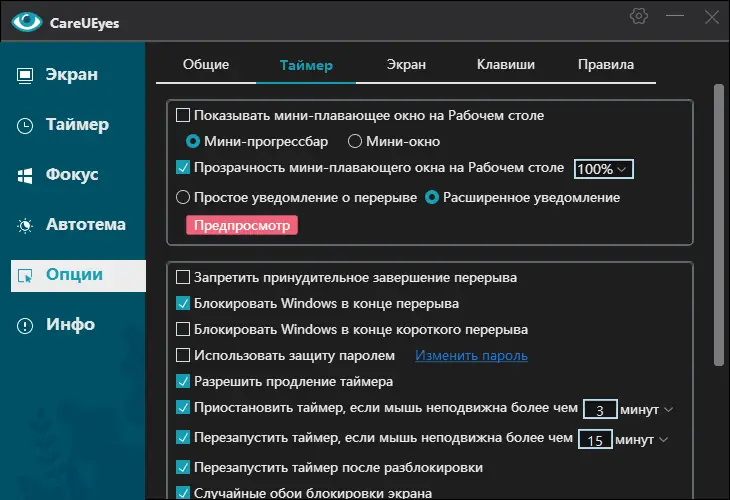This screenshot has height=500, width=730.
Task: Close the CareUEyes window
Action: pyautogui.click(x=711, y=17)
